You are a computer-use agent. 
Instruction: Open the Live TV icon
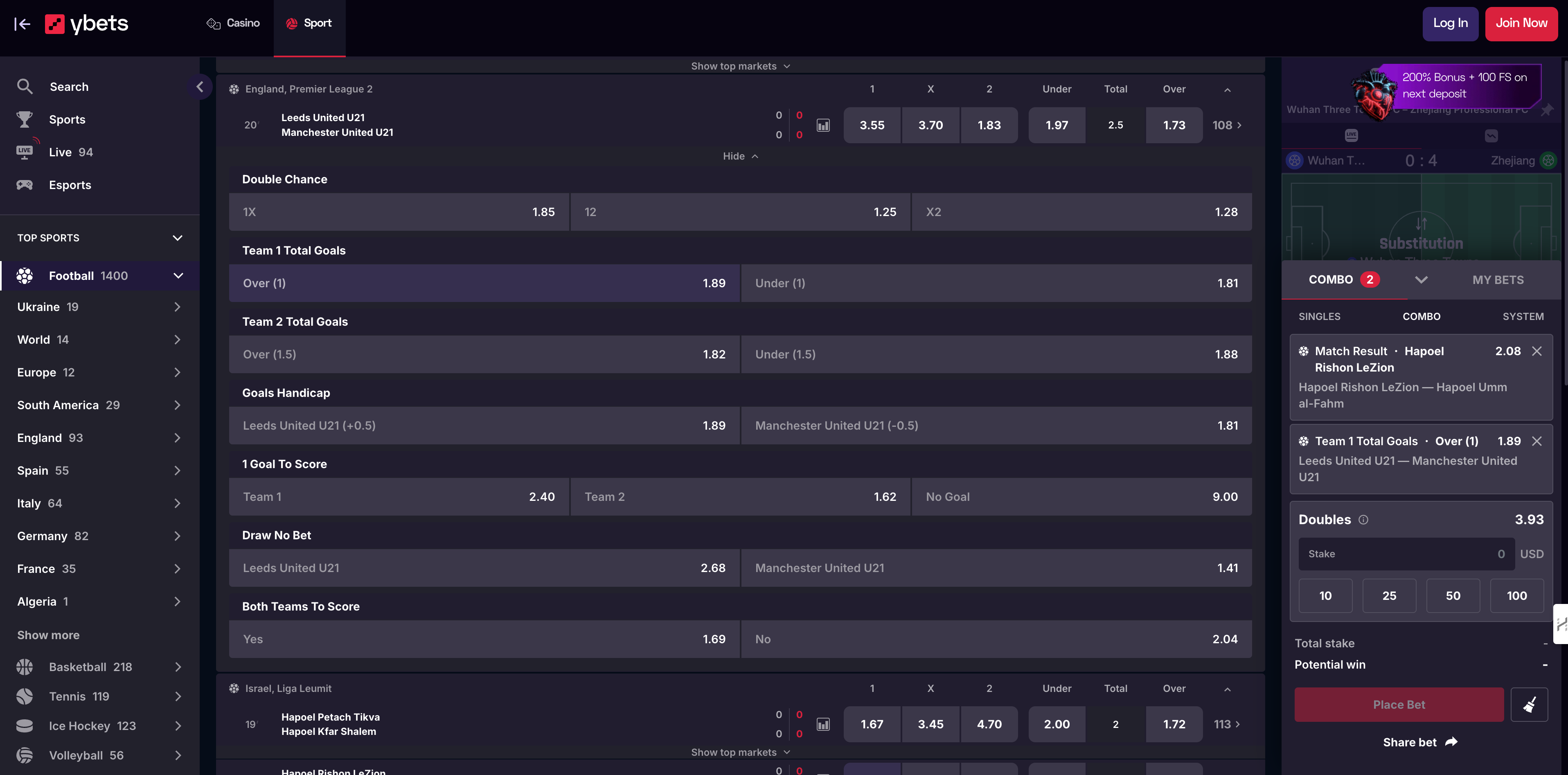coord(25,151)
